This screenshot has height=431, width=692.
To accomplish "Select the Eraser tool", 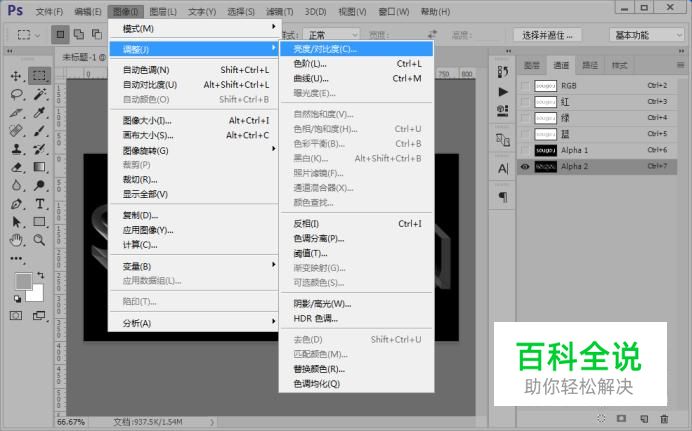I will (16, 167).
